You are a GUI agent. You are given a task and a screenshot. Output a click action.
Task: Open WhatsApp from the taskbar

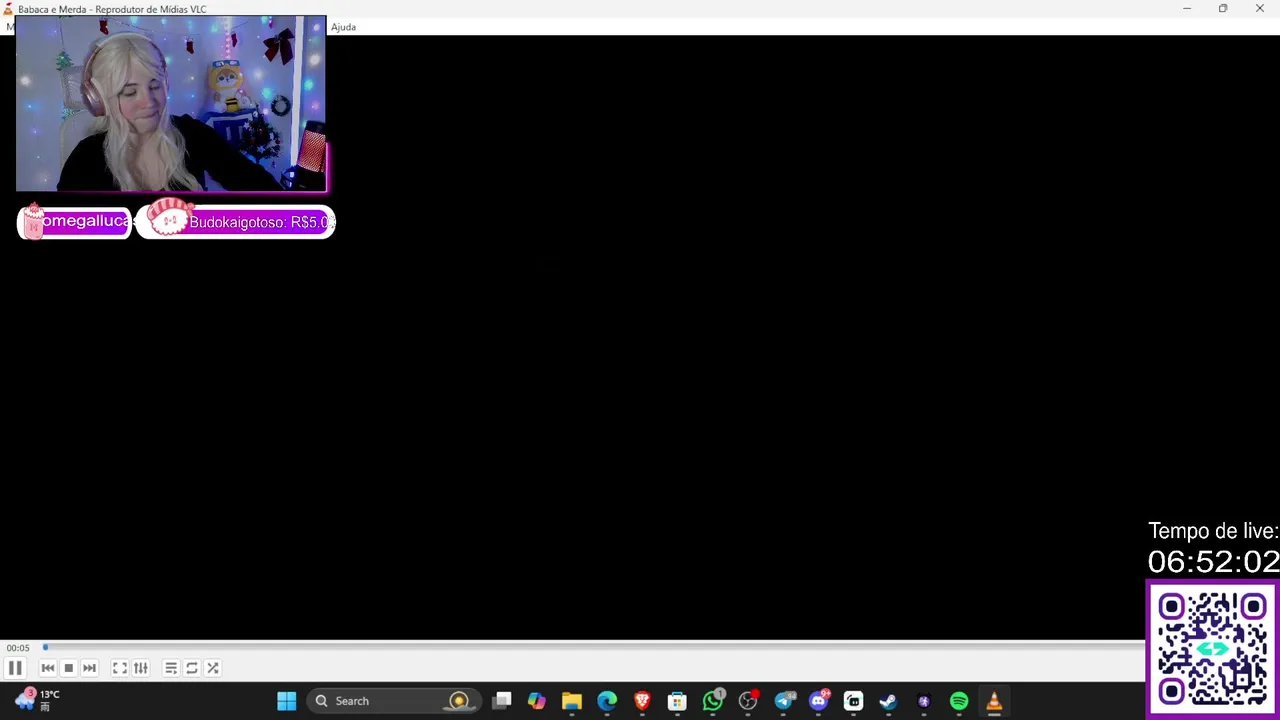click(x=713, y=701)
